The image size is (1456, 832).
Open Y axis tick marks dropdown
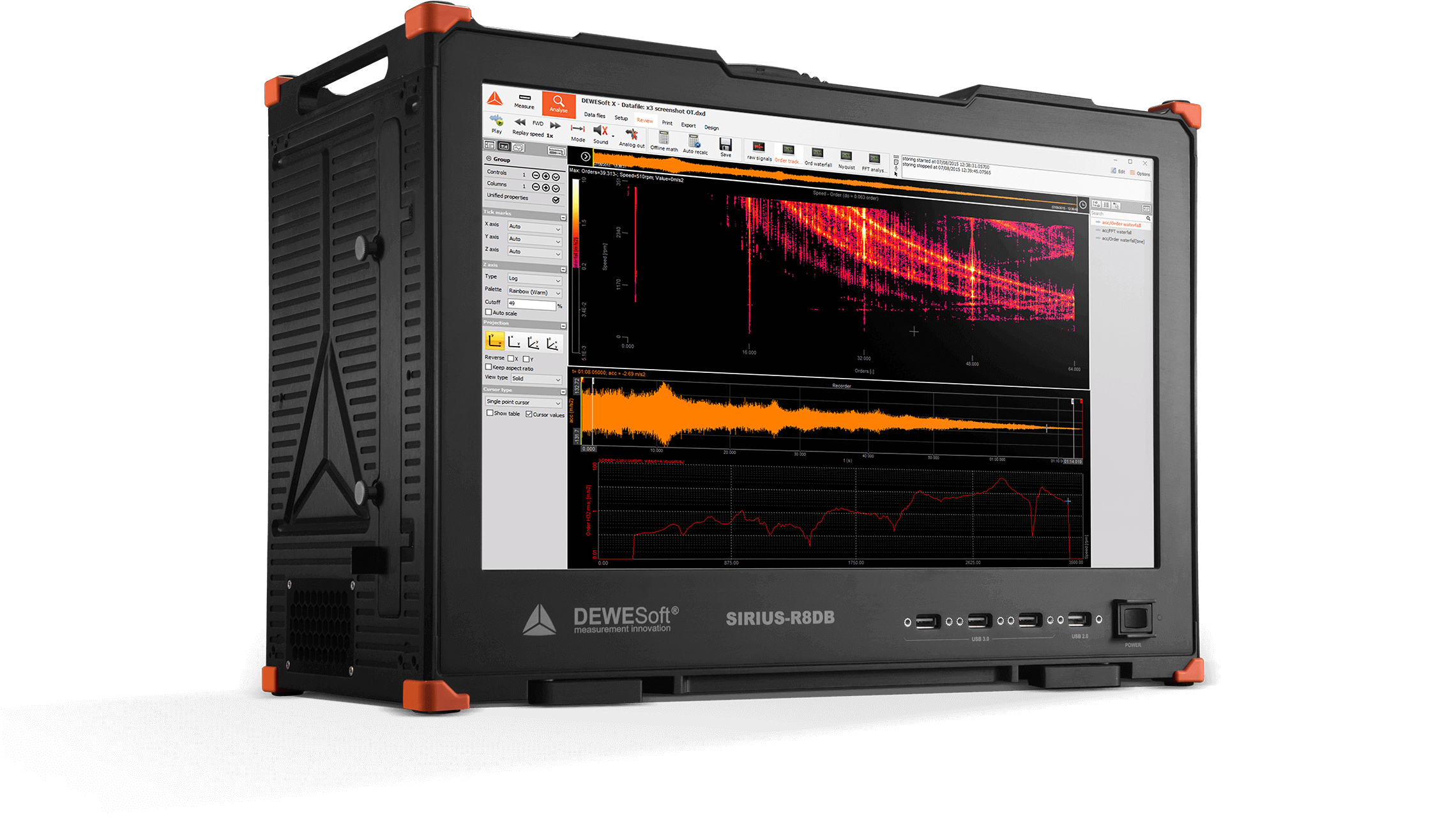(535, 239)
